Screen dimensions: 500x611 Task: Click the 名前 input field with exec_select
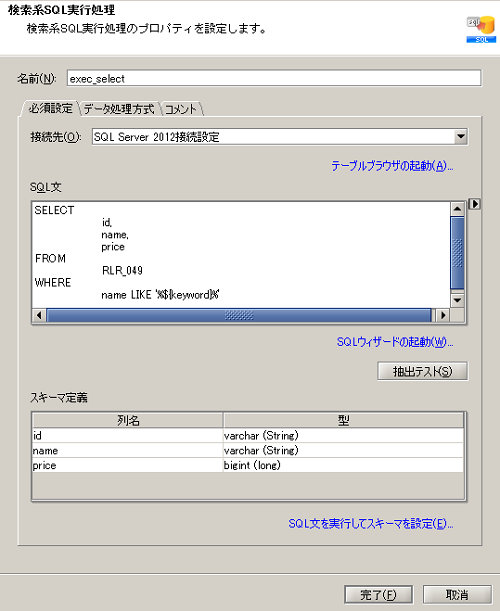point(274,78)
